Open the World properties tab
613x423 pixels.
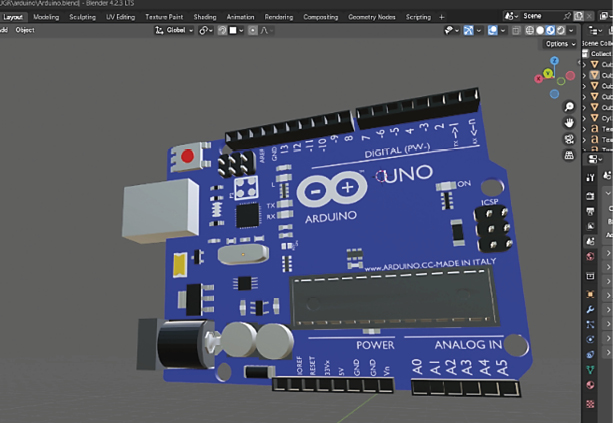pyautogui.click(x=590, y=256)
